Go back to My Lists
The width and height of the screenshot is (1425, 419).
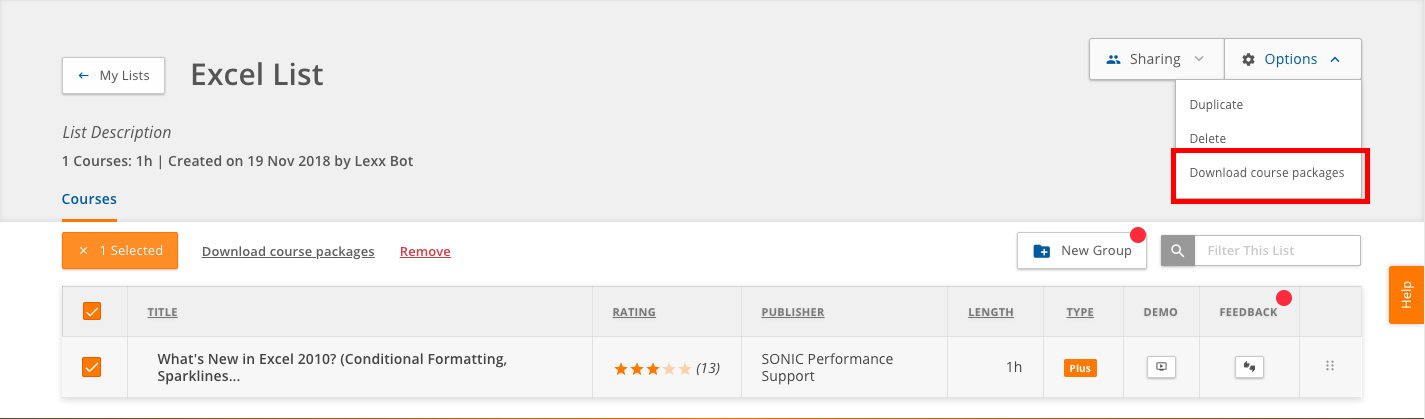click(113, 76)
